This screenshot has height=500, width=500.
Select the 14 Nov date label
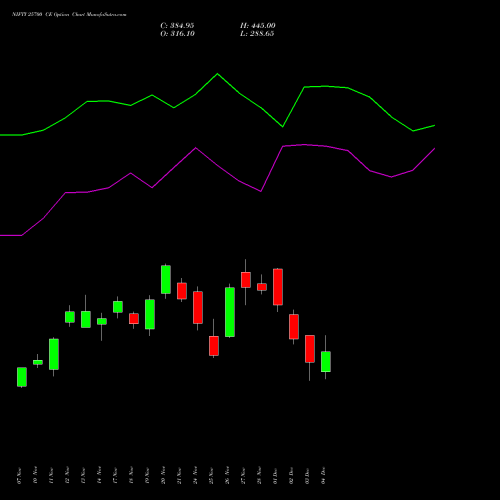pos(99,475)
